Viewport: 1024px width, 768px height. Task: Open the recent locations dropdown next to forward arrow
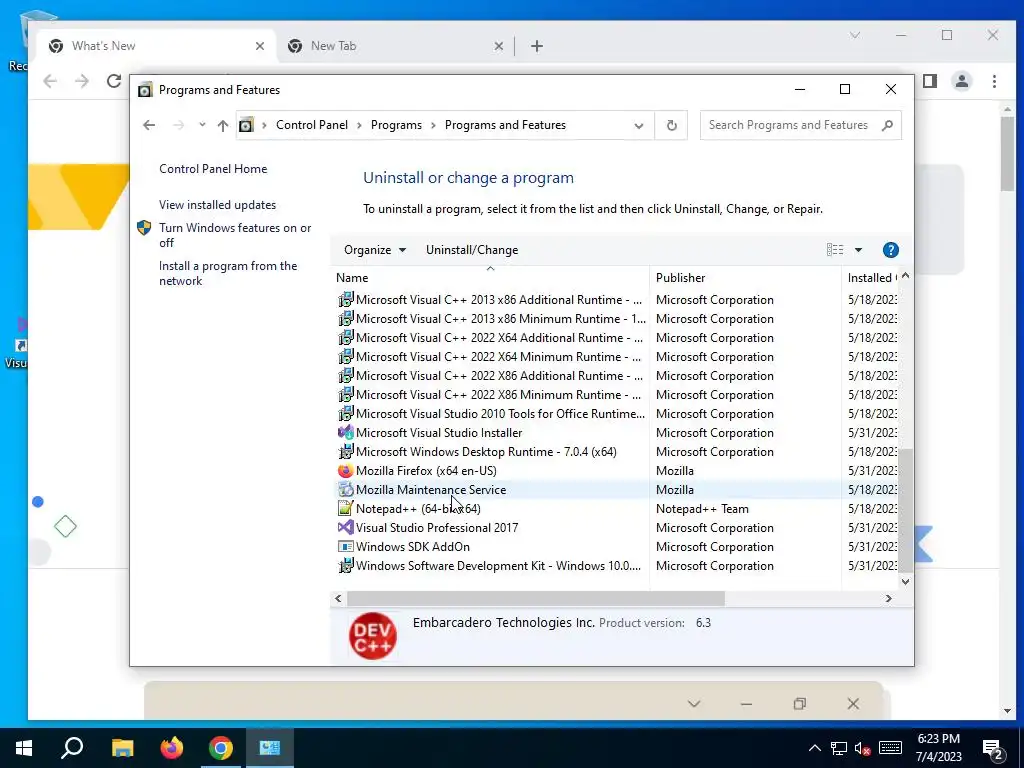pos(202,125)
